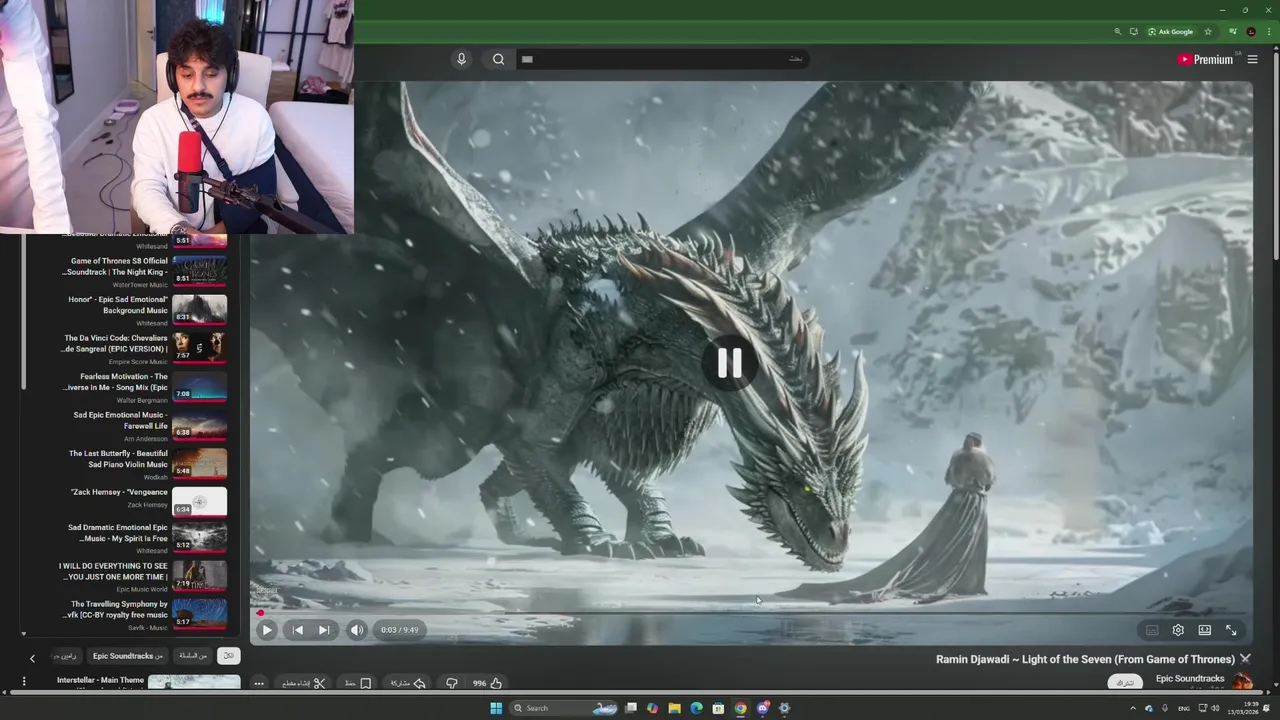Seek along the video progress bar
The height and width of the screenshot is (720, 1280).
click(x=751, y=613)
